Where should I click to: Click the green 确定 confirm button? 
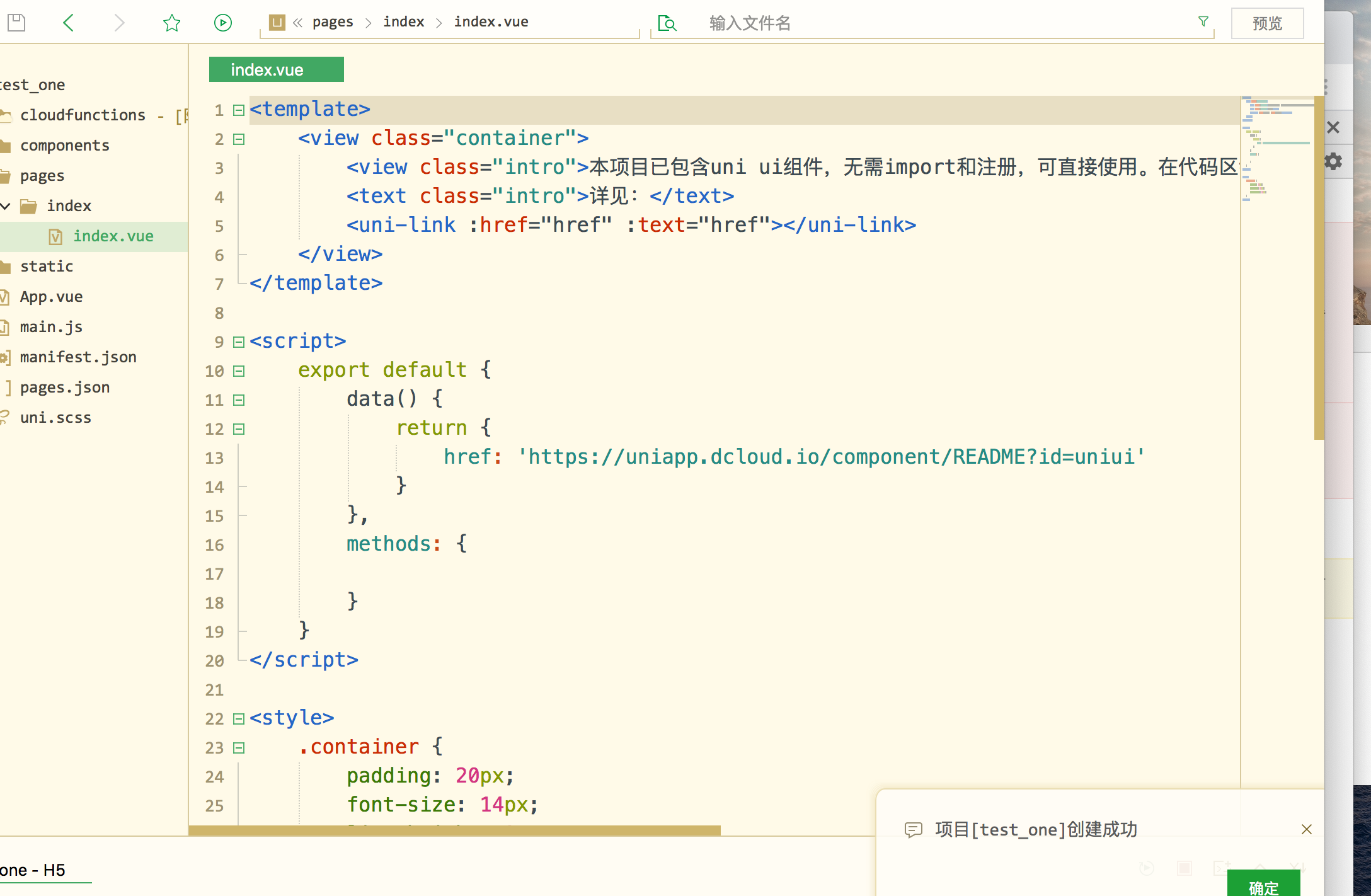[x=1263, y=884]
